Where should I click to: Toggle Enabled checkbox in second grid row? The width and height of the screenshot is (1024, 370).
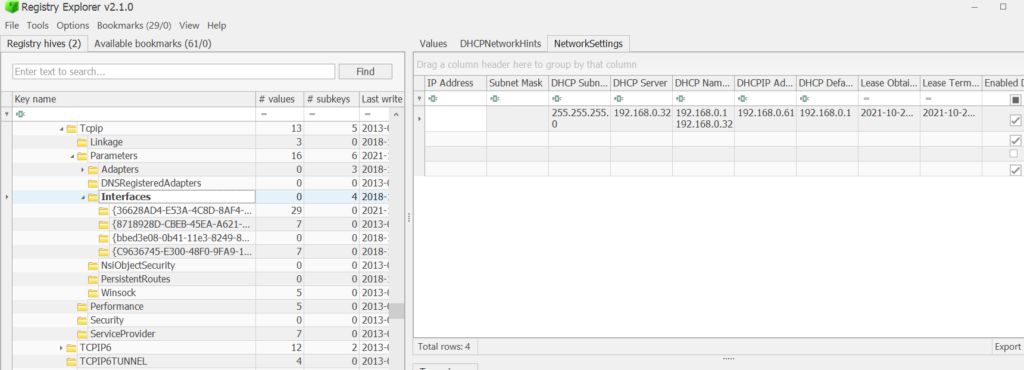(x=1015, y=140)
